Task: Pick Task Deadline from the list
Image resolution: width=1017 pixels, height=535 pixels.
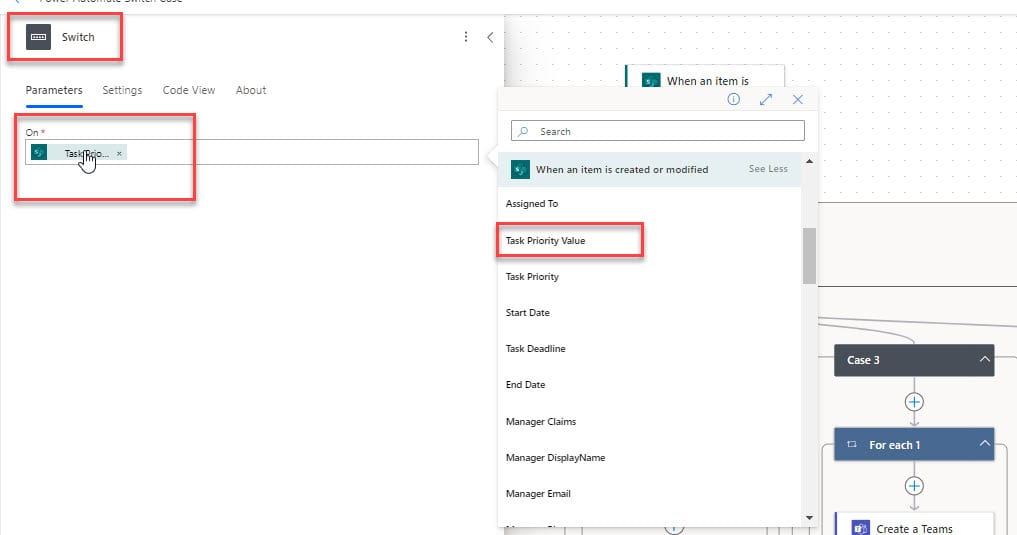Action: tap(536, 348)
